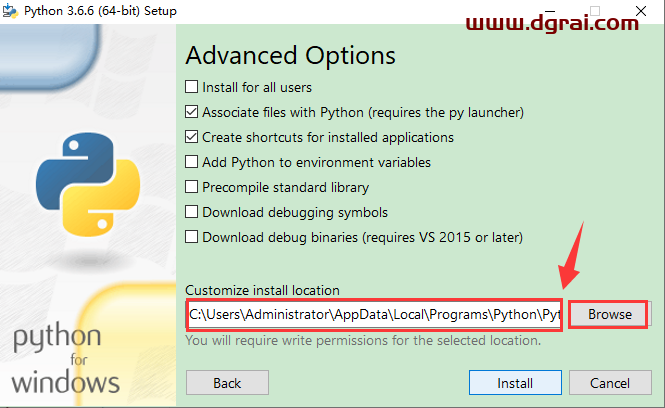665x408 pixels.
Task: Click the Python logo image
Action: point(88,184)
